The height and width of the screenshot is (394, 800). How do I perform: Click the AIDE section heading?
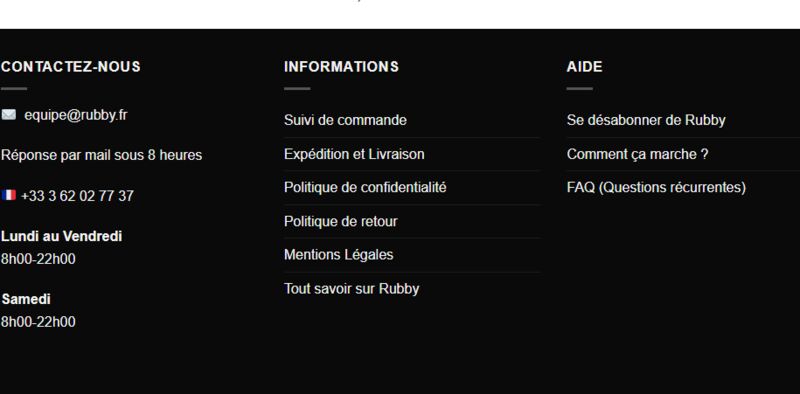tap(584, 67)
